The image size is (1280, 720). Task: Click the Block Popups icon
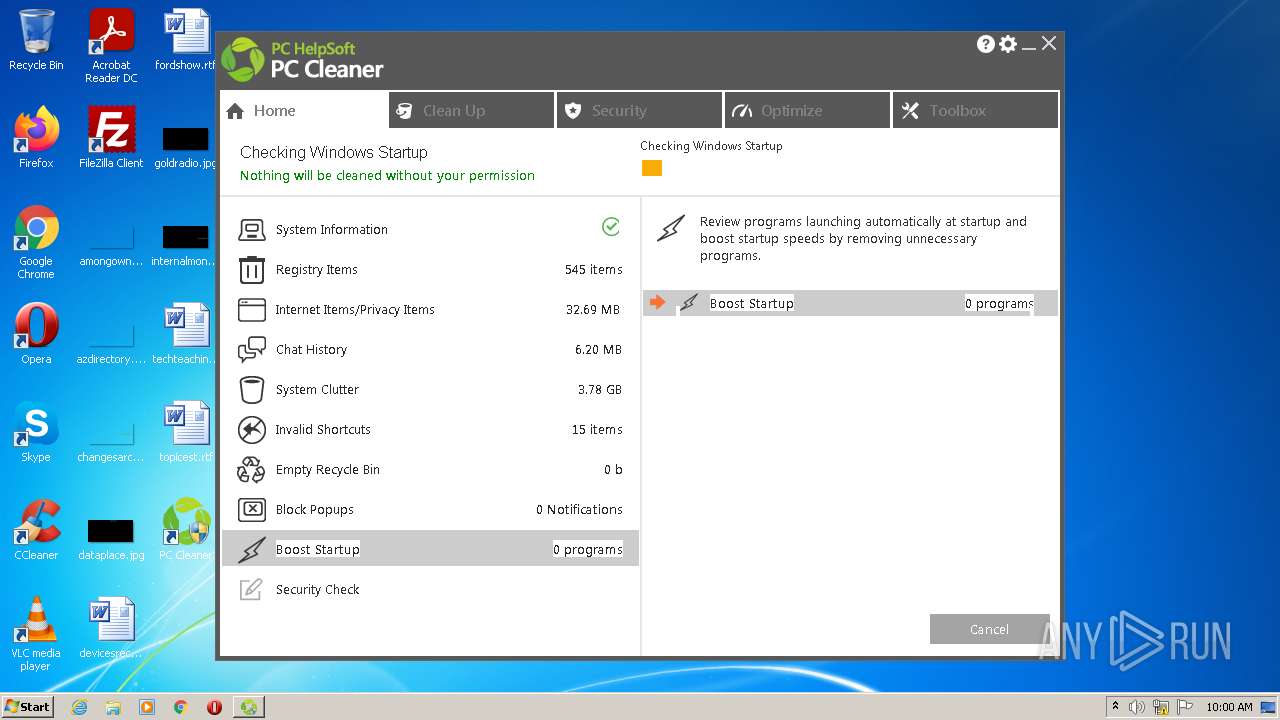[251, 510]
